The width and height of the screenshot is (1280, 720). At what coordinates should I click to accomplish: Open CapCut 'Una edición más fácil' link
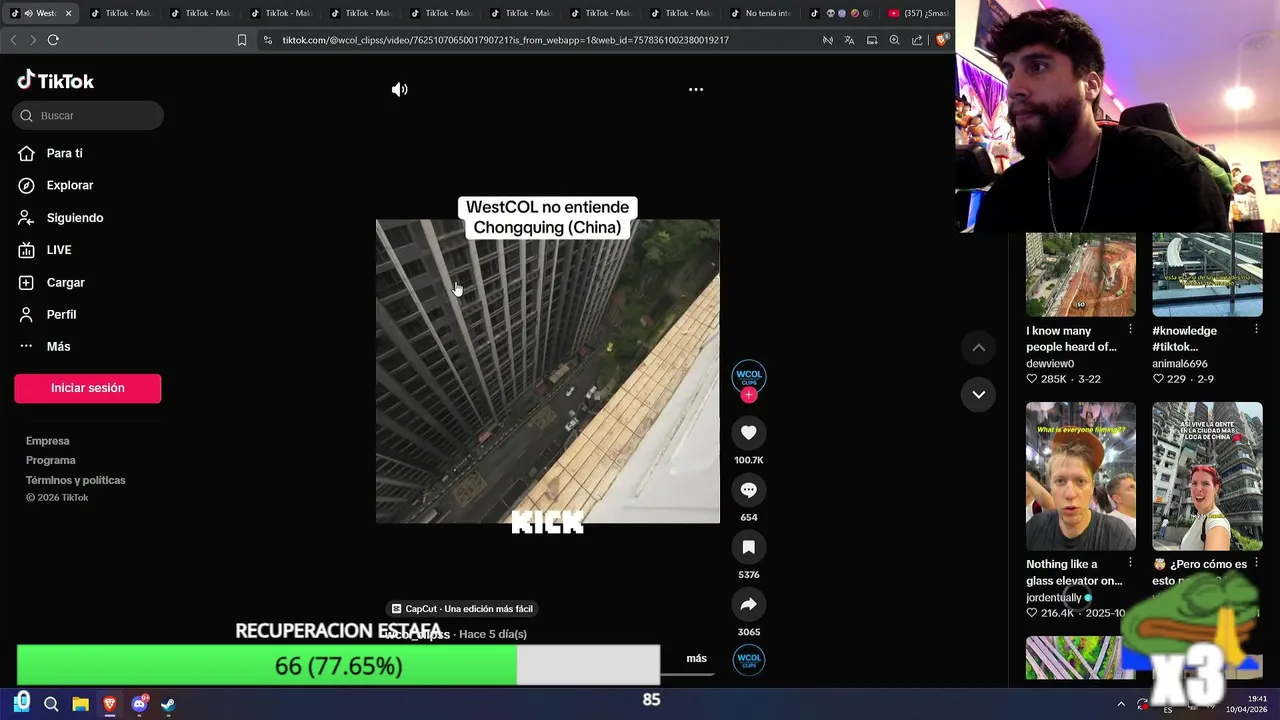pyautogui.click(x=462, y=608)
